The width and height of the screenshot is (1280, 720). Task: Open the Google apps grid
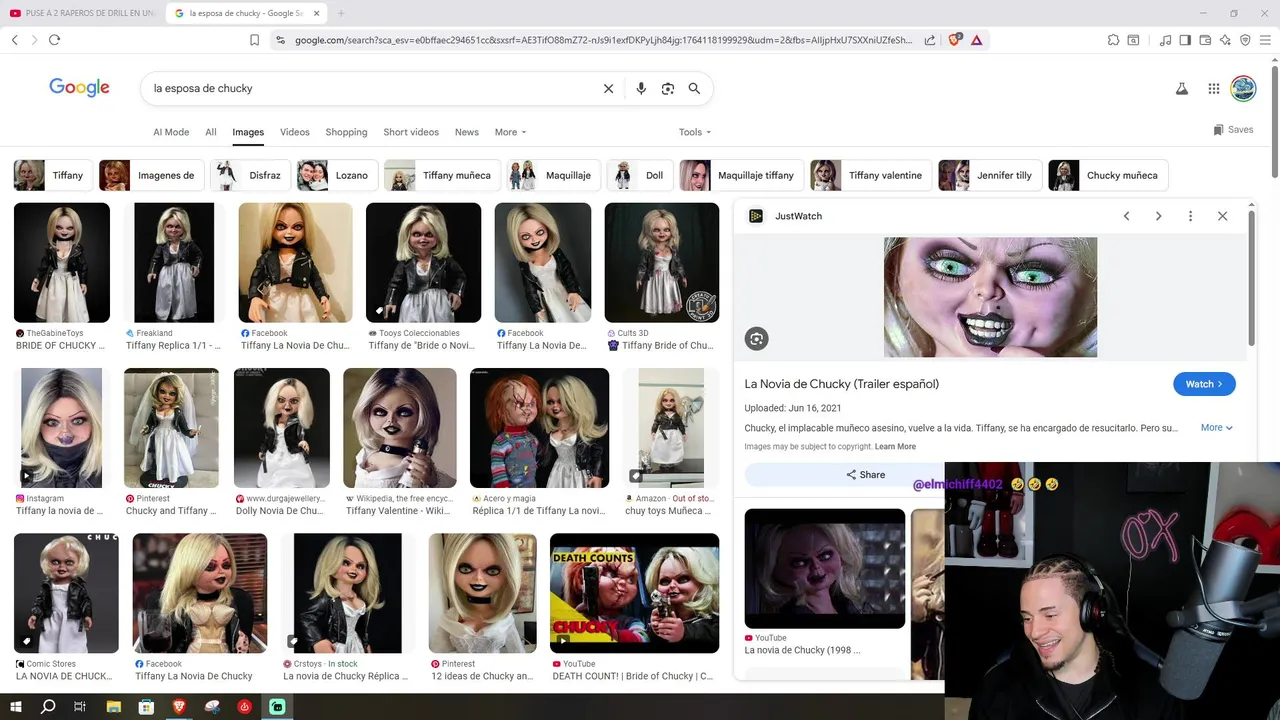click(1213, 88)
